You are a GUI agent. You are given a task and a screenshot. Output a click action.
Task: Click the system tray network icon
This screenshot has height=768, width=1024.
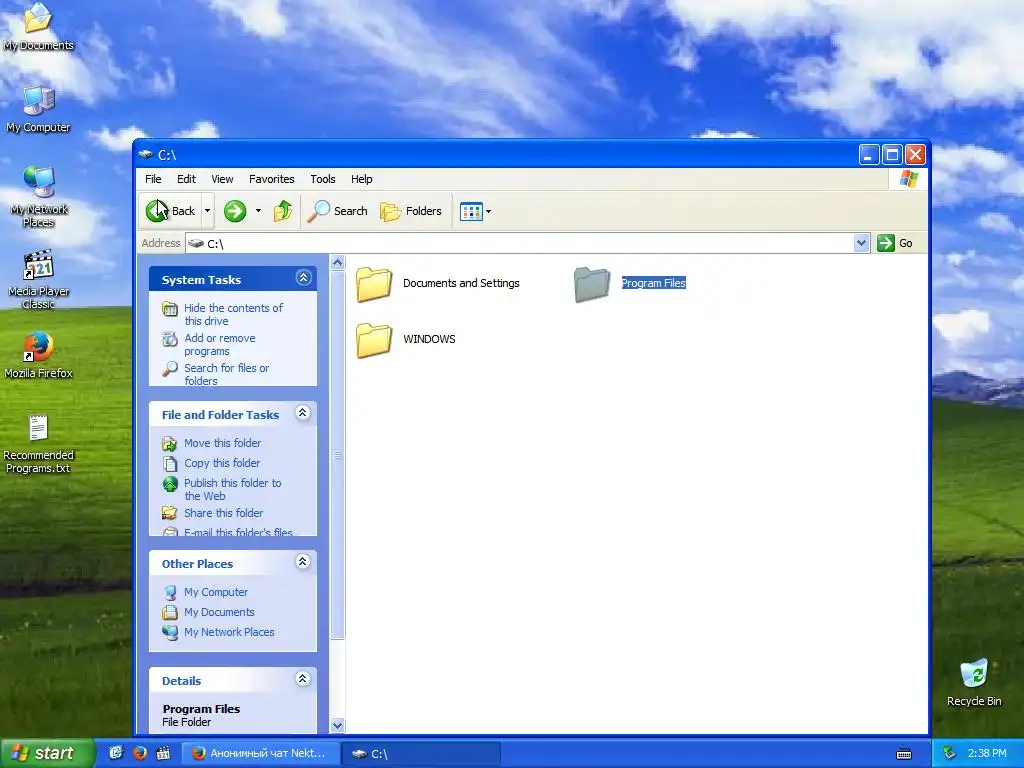click(950, 753)
